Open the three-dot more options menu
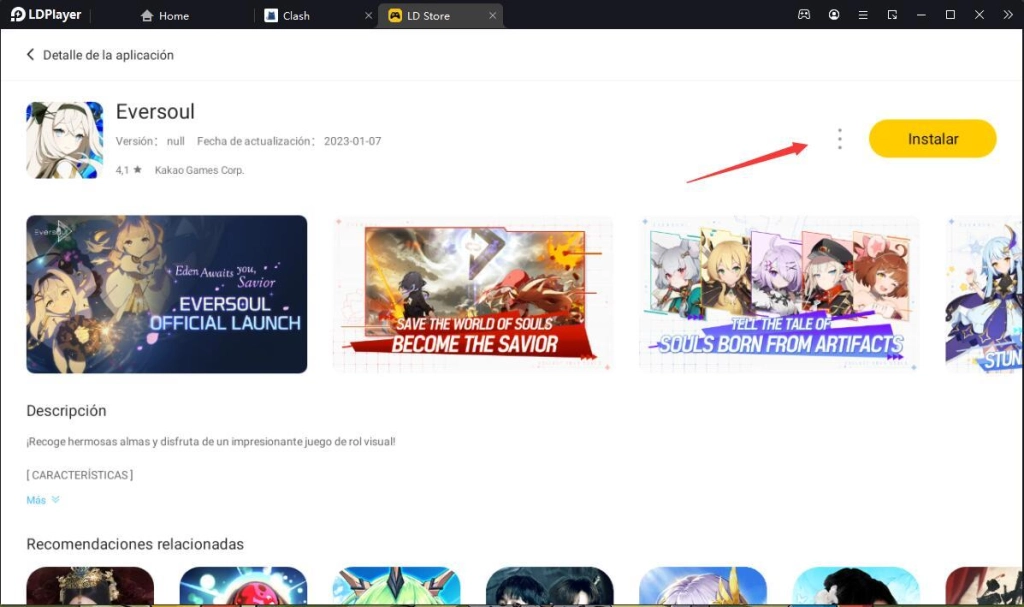 (839, 139)
